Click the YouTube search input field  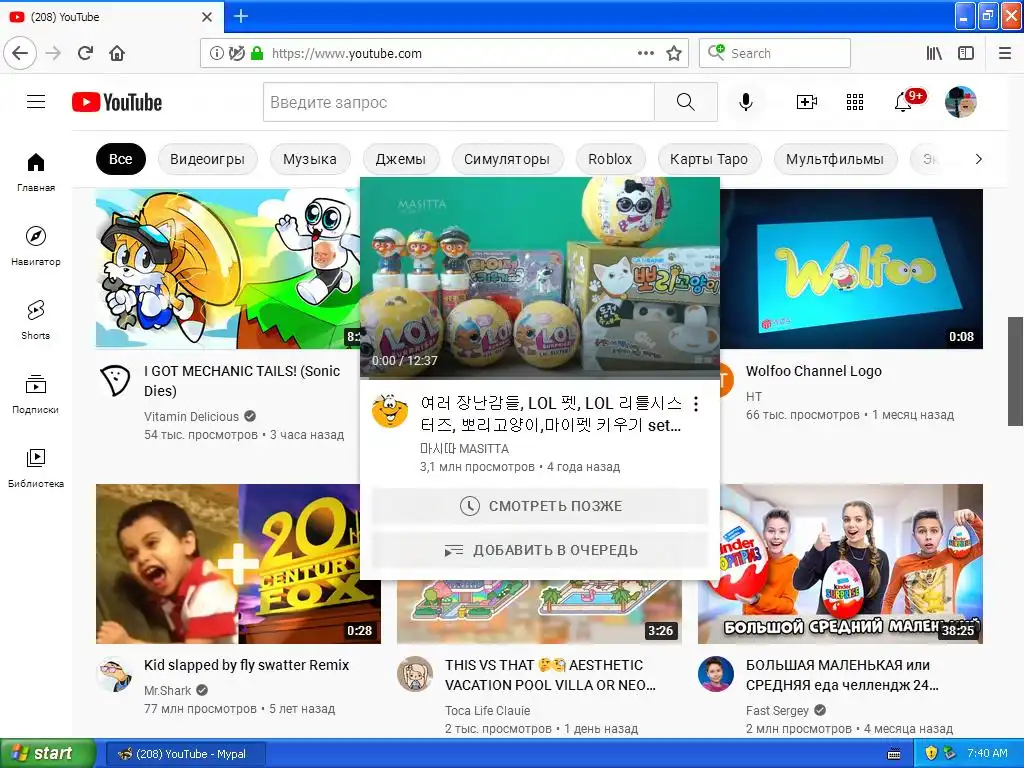[x=458, y=102]
